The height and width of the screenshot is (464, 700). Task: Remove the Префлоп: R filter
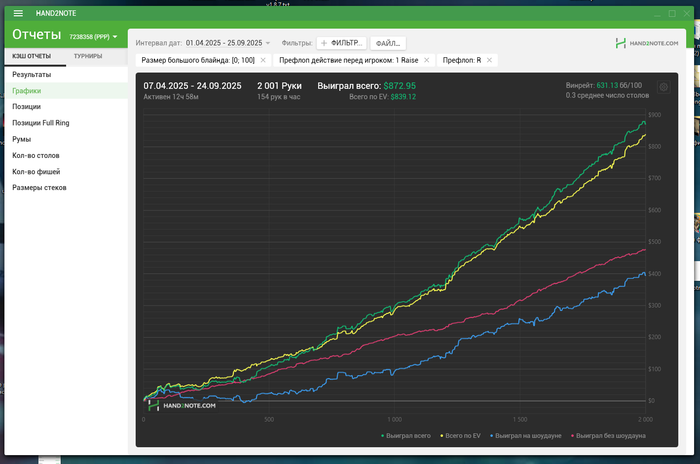coord(489,60)
